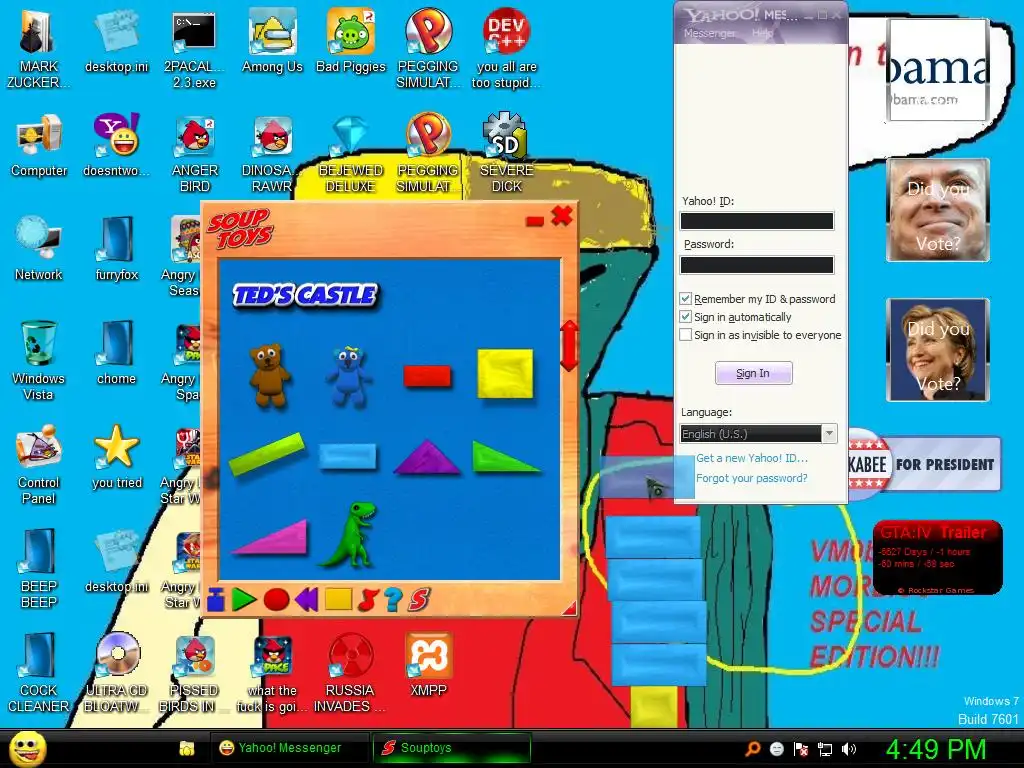Select the Windows Vista recycle bin icon
Screen dimensions: 1024x768
click(39, 360)
